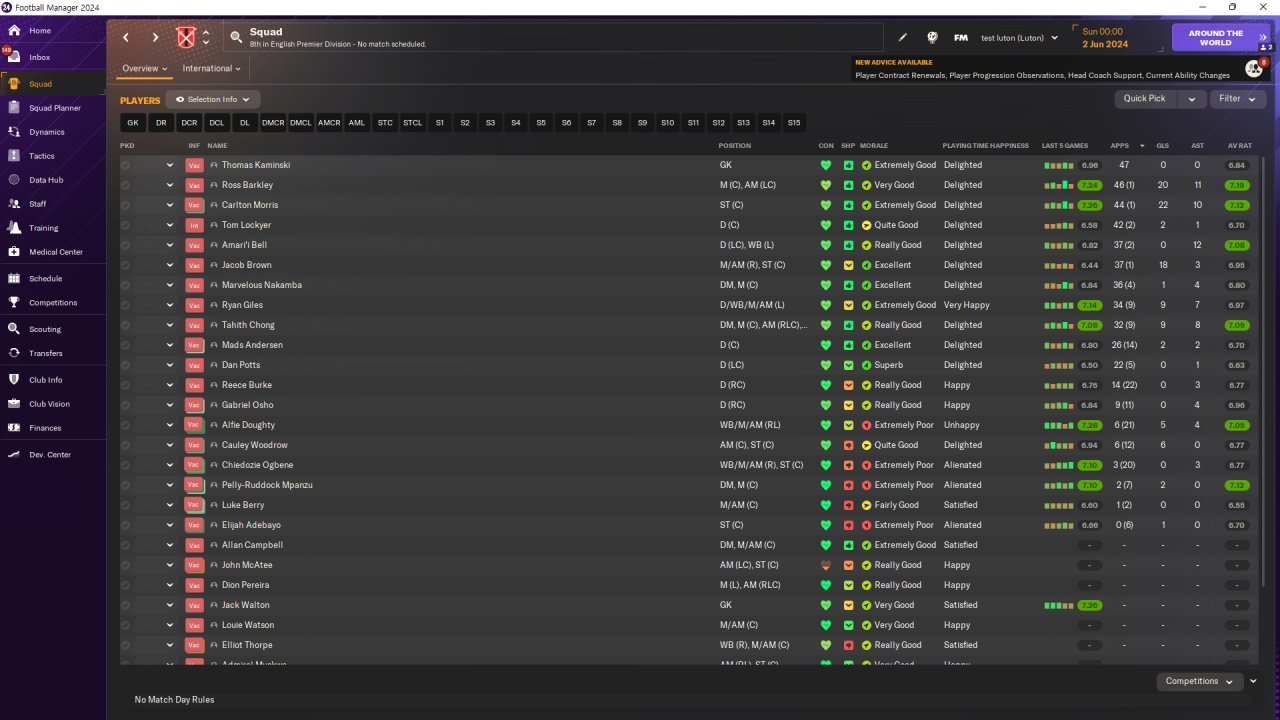
Task: Click Ross Barkley's last 5 games form bars
Action: (x=1060, y=185)
